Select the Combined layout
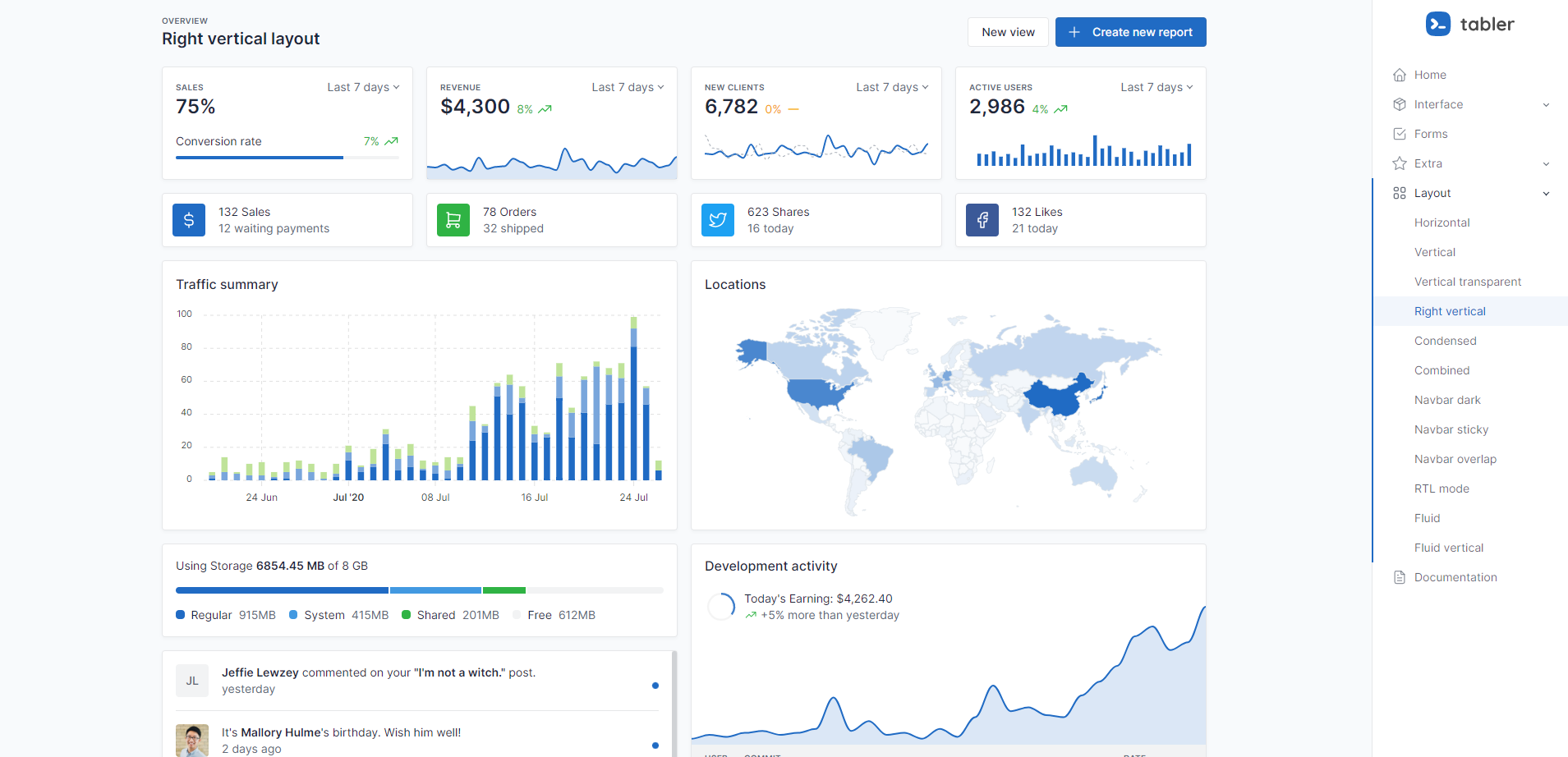This screenshot has height=757, width=1568. (x=1470, y=370)
